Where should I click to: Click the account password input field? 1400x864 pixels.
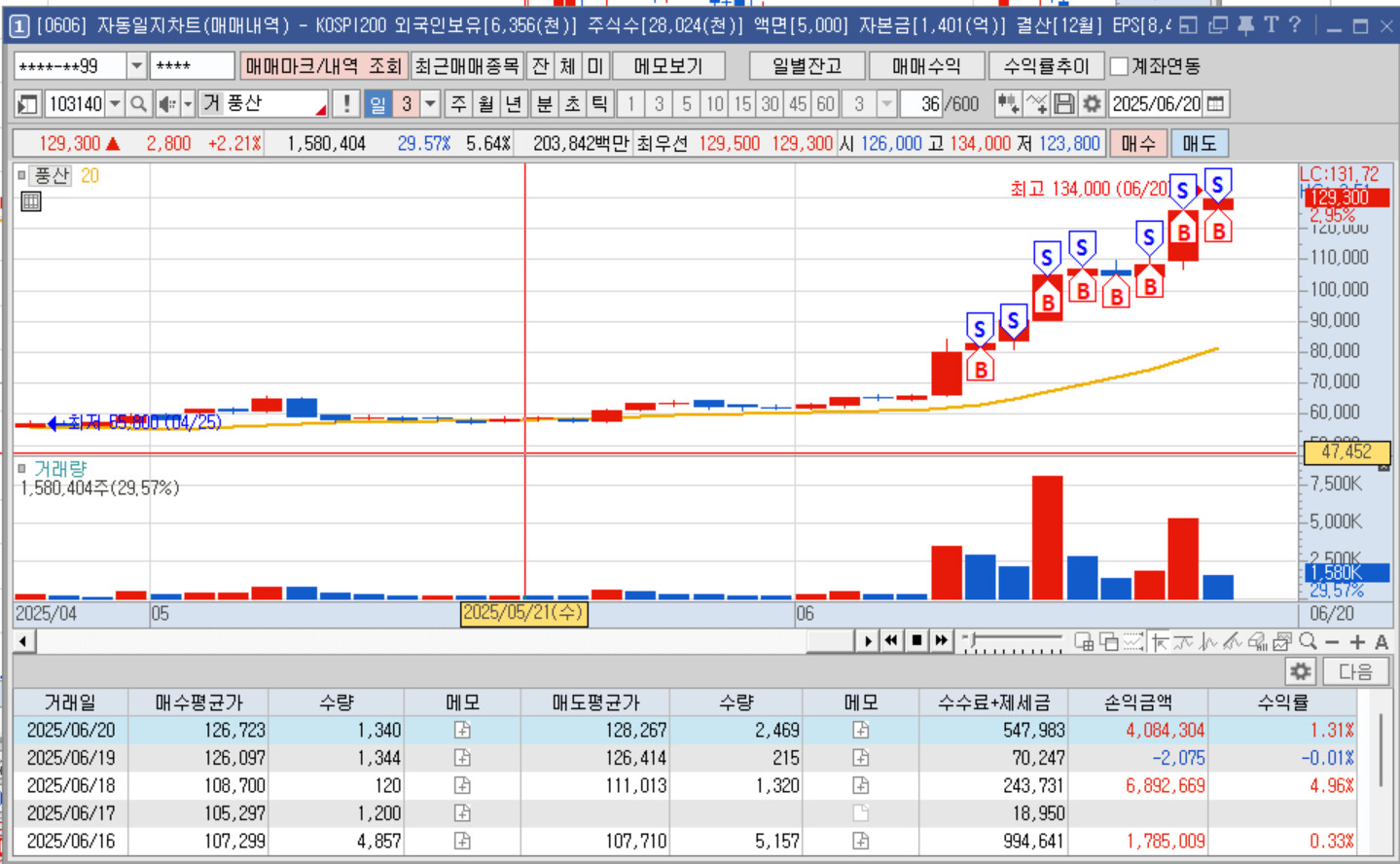coord(192,66)
